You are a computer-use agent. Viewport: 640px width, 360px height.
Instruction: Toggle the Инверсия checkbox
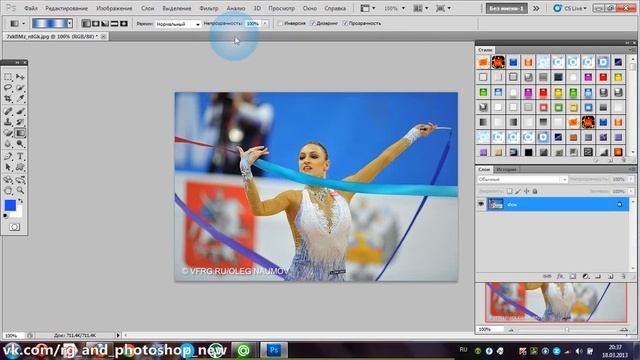pos(280,24)
